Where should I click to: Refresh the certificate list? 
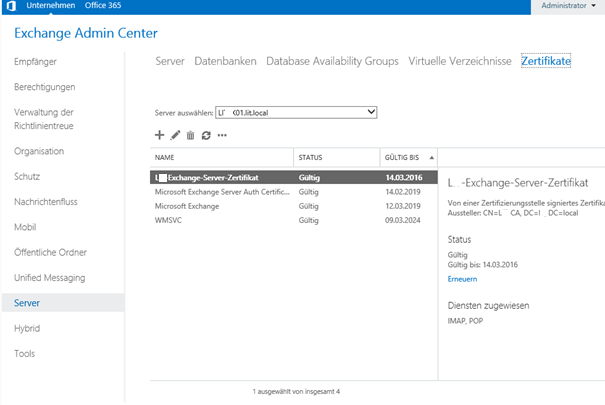coord(206,135)
